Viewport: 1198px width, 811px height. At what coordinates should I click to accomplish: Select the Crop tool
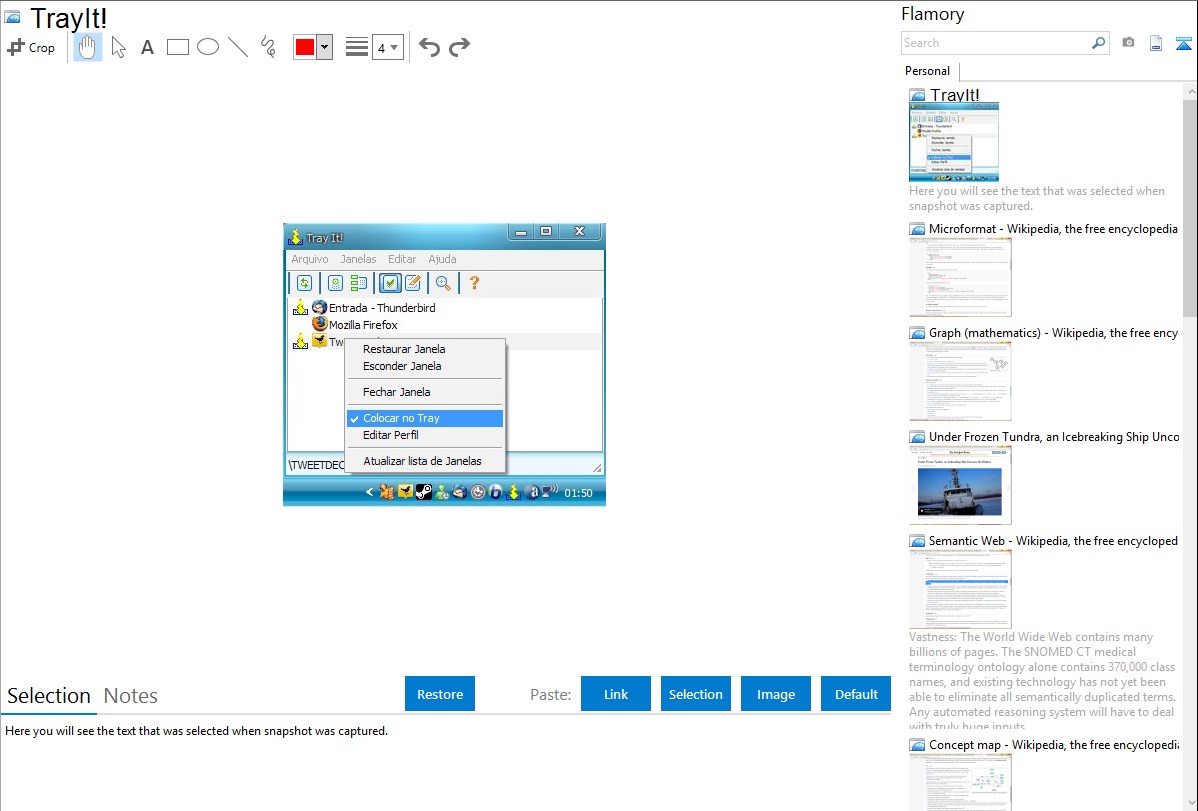point(31,47)
